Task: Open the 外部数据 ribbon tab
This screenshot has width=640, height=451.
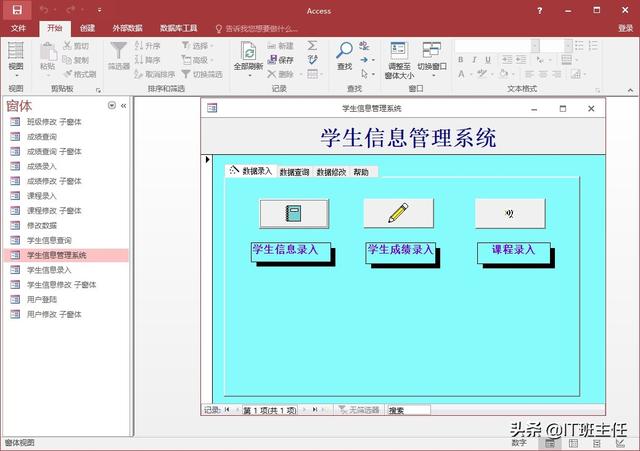Action: coord(127,29)
